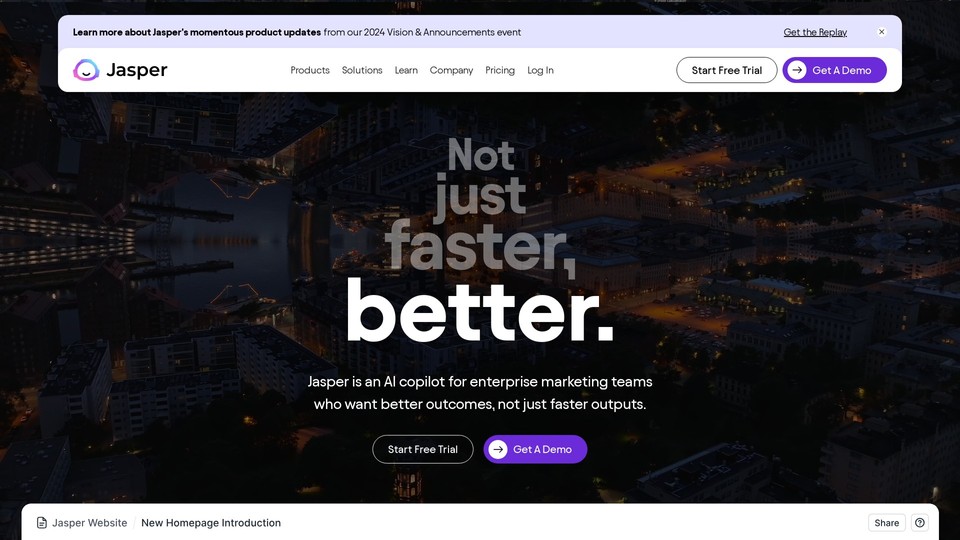Click the Share button
Viewport: 960px width, 540px height.
pyautogui.click(x=887, y=523)
